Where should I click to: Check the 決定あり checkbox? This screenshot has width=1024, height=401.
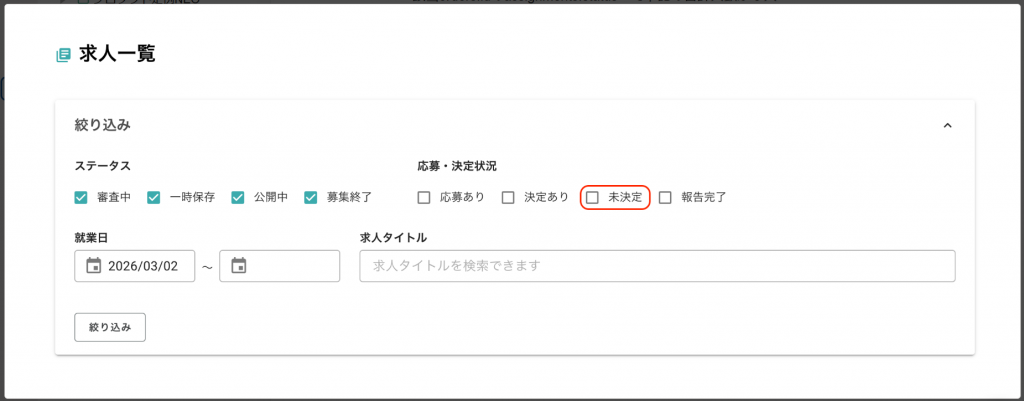508,197
